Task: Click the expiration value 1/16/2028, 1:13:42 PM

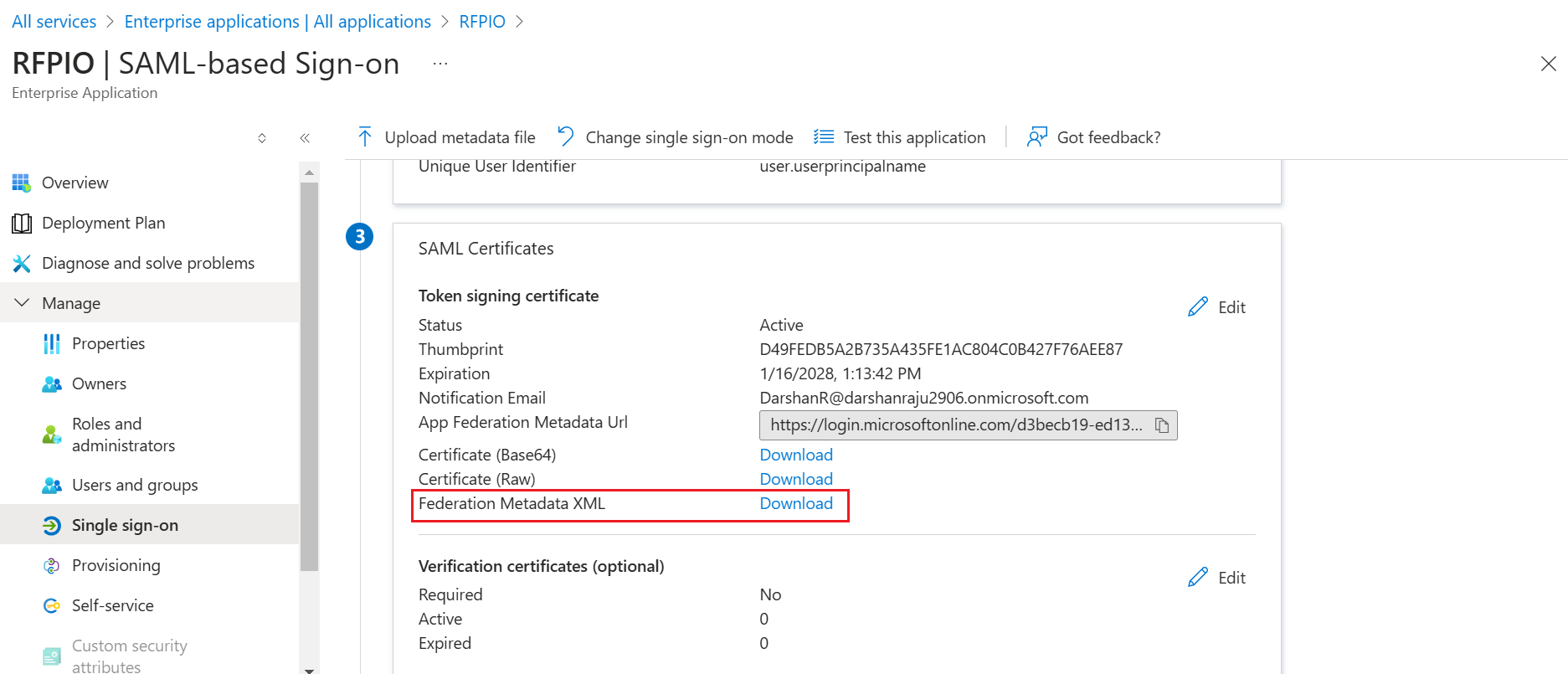Action: (x=840, y=373)
